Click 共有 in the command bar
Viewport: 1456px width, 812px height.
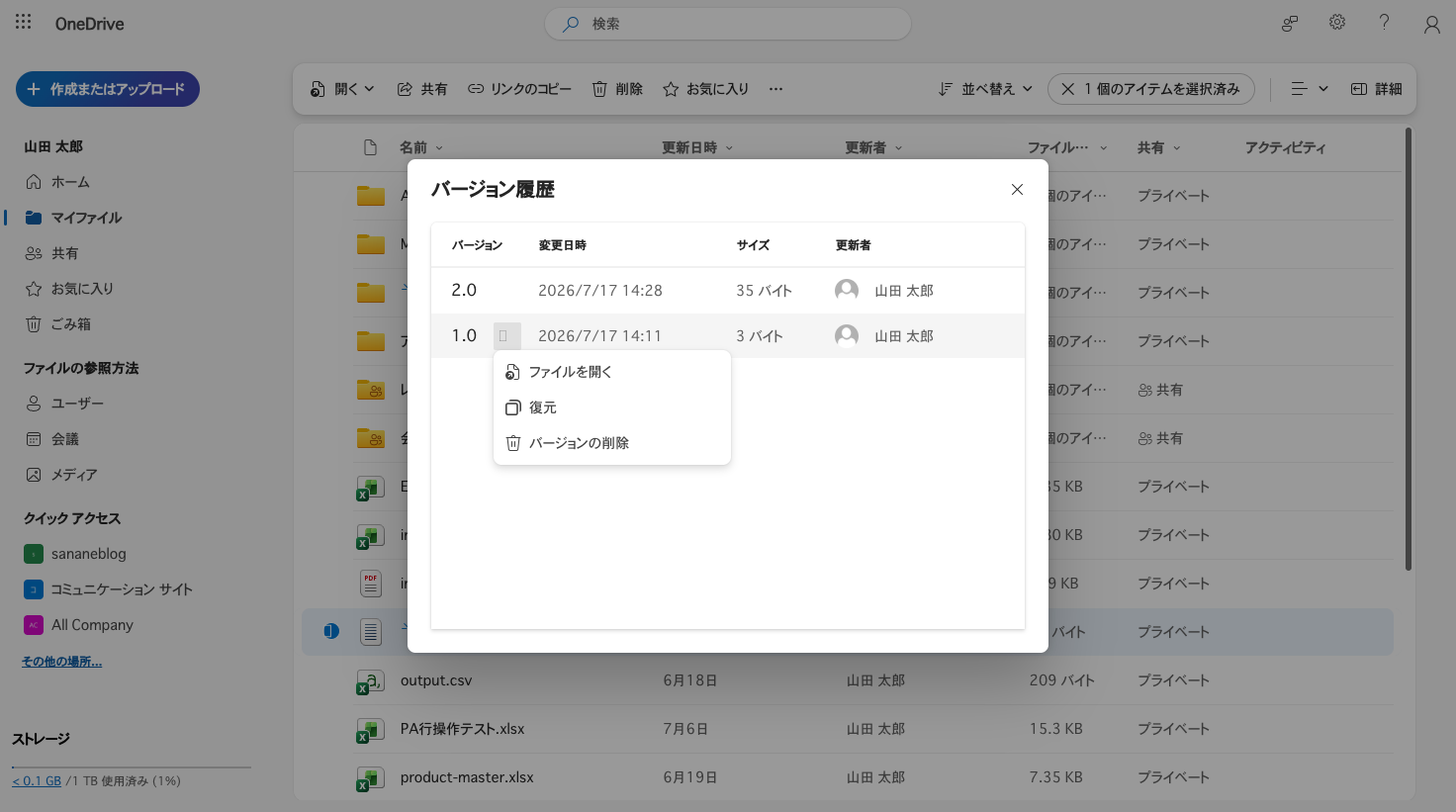point(422,89)
